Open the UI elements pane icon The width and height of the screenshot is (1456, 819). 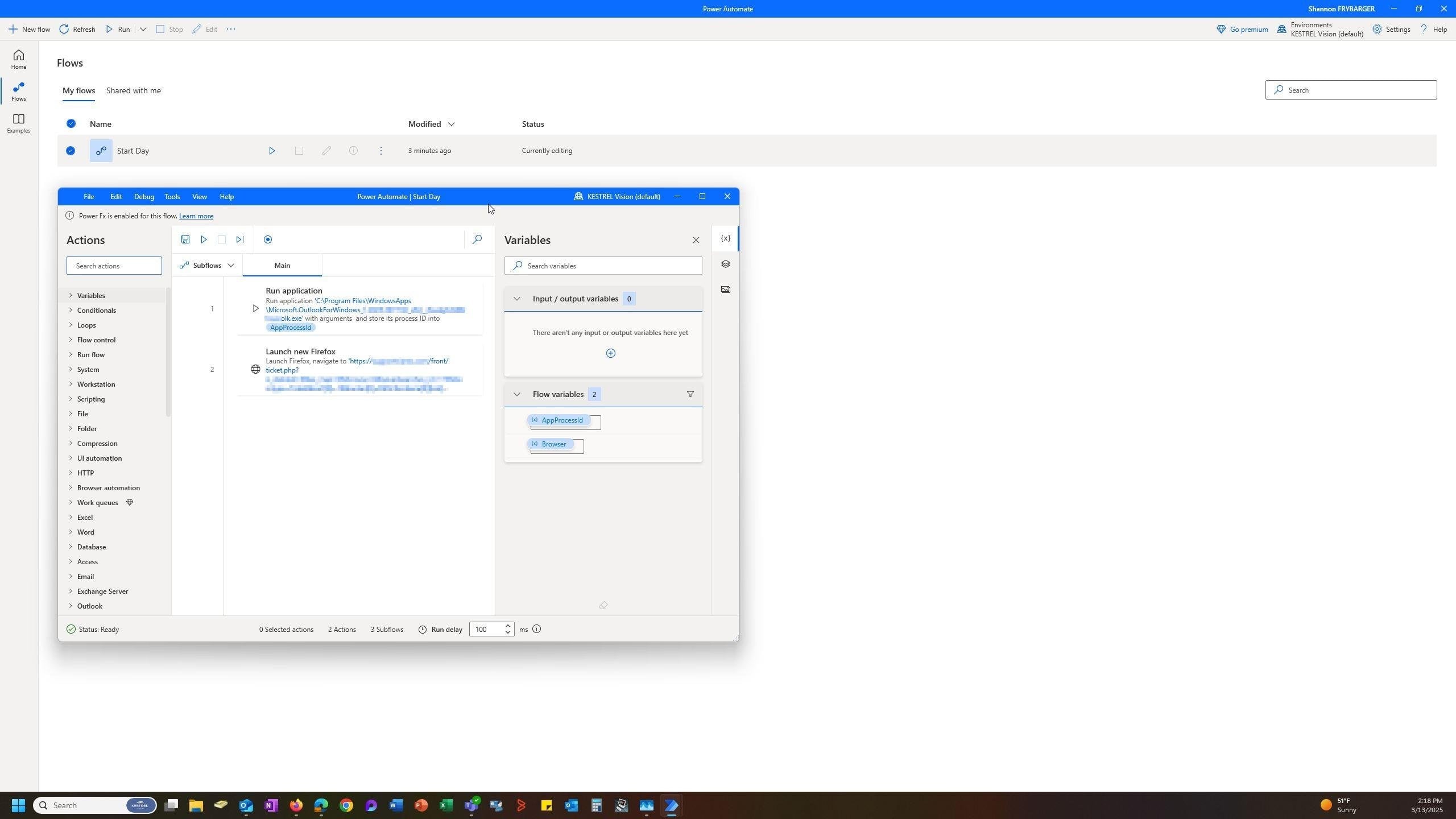tap(725, 264)
